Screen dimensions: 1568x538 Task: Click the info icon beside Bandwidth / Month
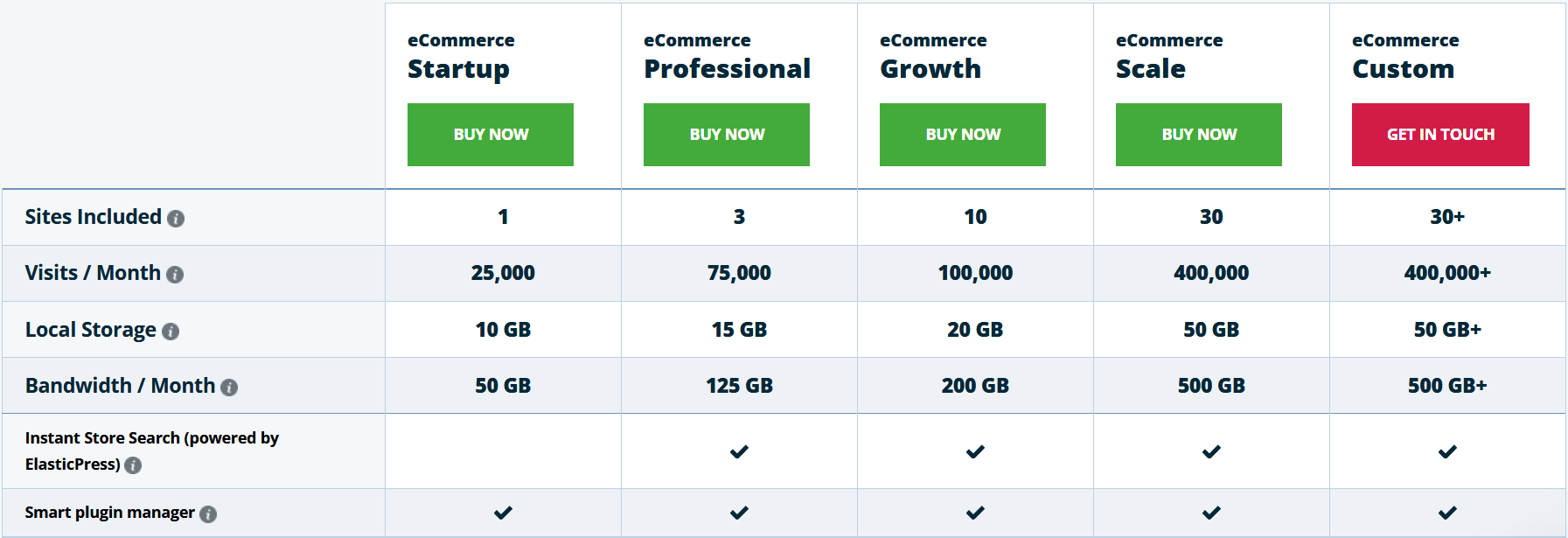230,387
